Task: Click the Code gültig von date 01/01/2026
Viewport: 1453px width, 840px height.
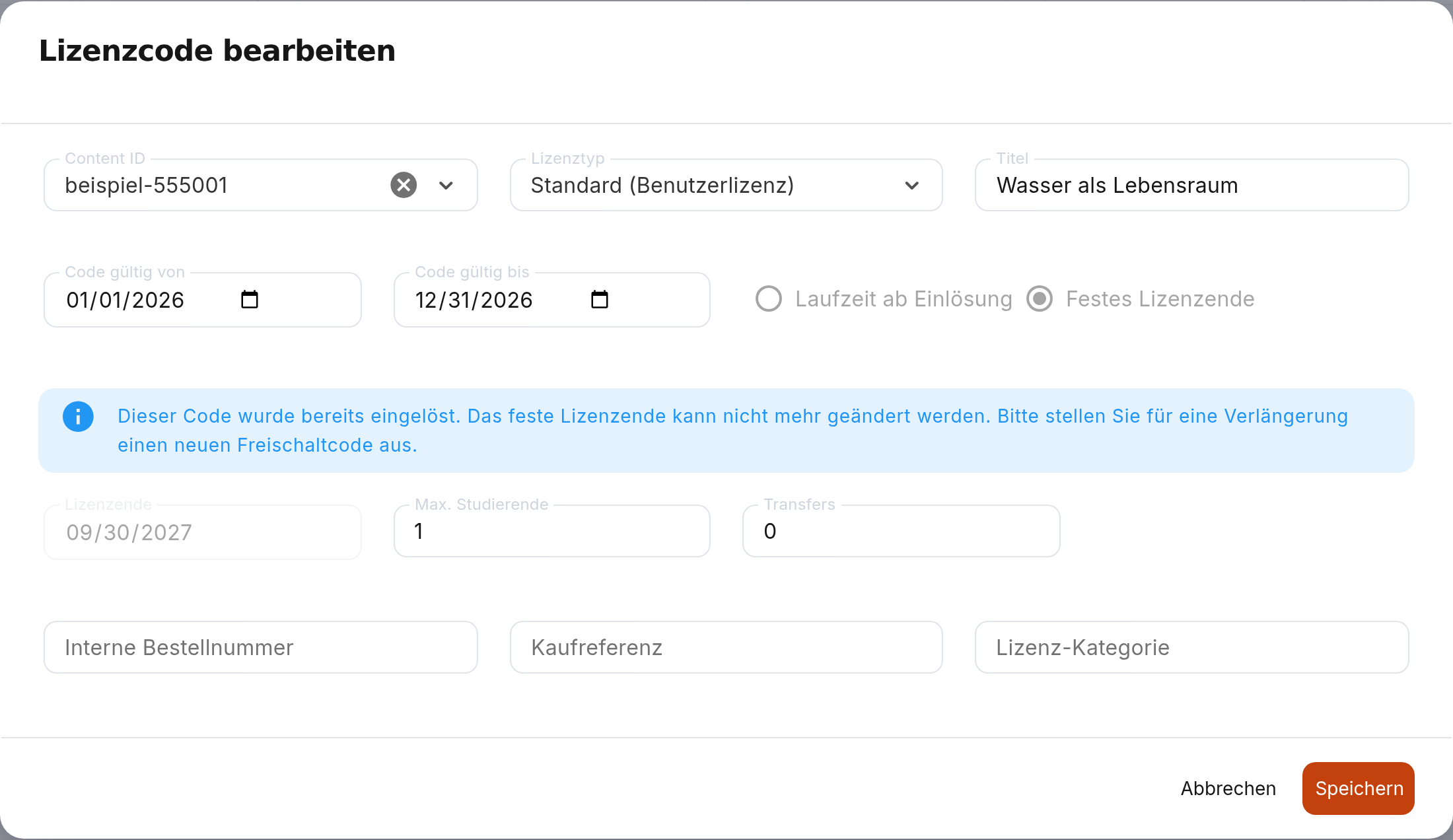Action: pyautogui.click(x=125, y=300)
